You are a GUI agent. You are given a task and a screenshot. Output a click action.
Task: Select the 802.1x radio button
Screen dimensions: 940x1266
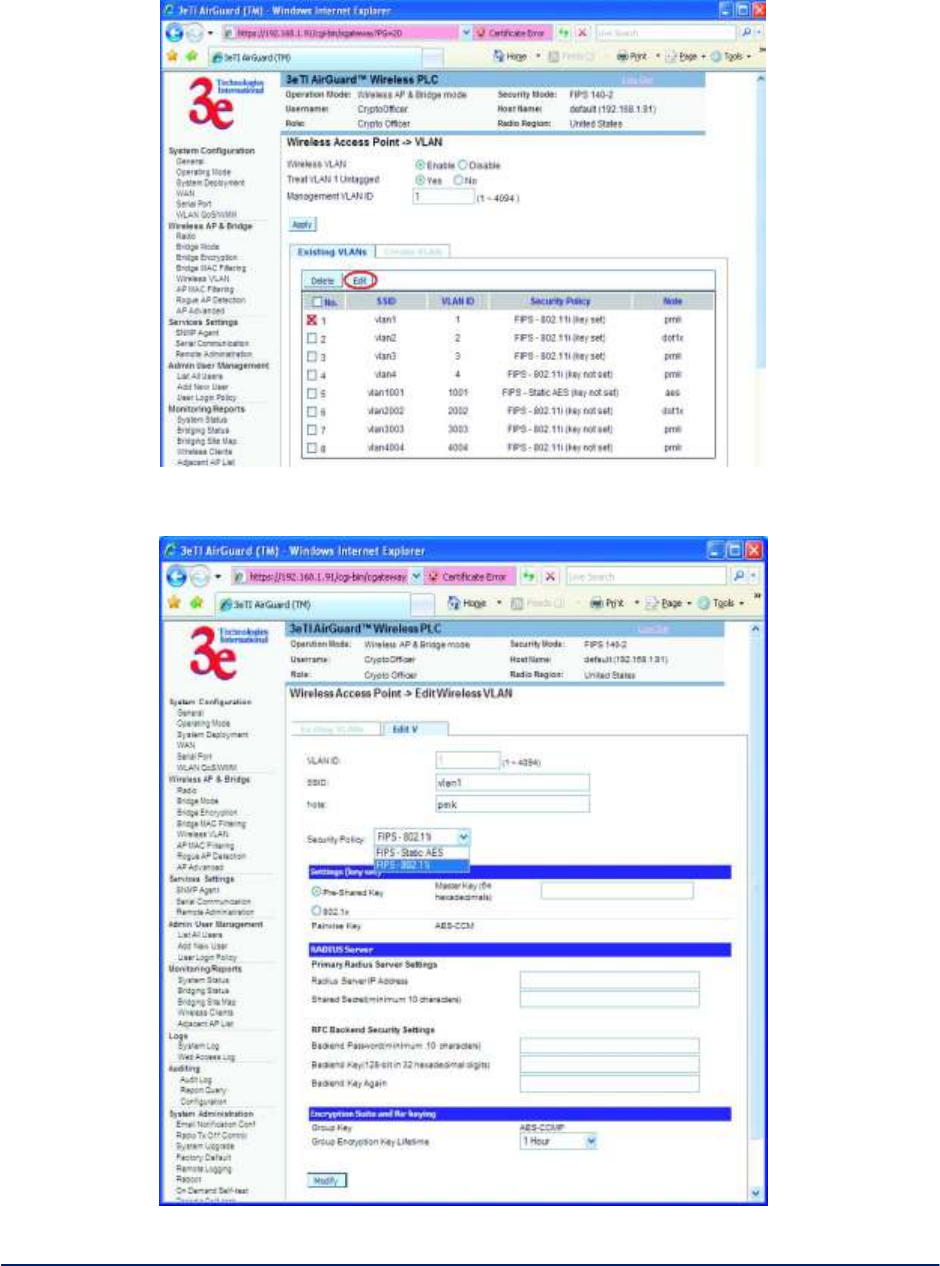316,911
